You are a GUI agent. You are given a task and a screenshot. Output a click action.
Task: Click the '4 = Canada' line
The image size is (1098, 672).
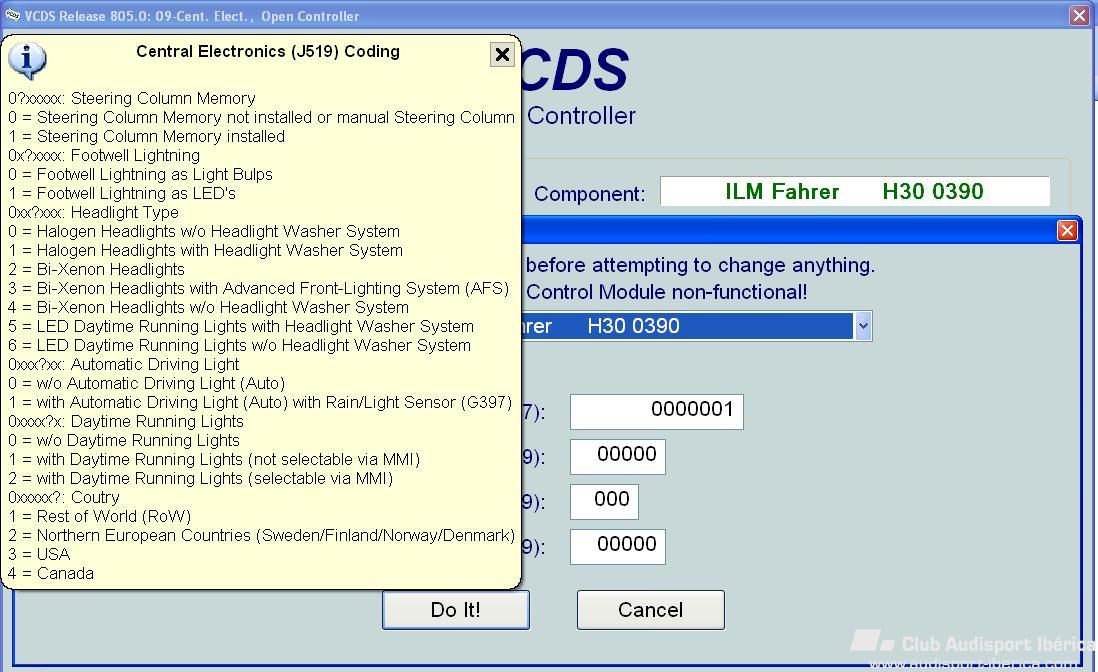pyautogui.click(x=50, y=573)
